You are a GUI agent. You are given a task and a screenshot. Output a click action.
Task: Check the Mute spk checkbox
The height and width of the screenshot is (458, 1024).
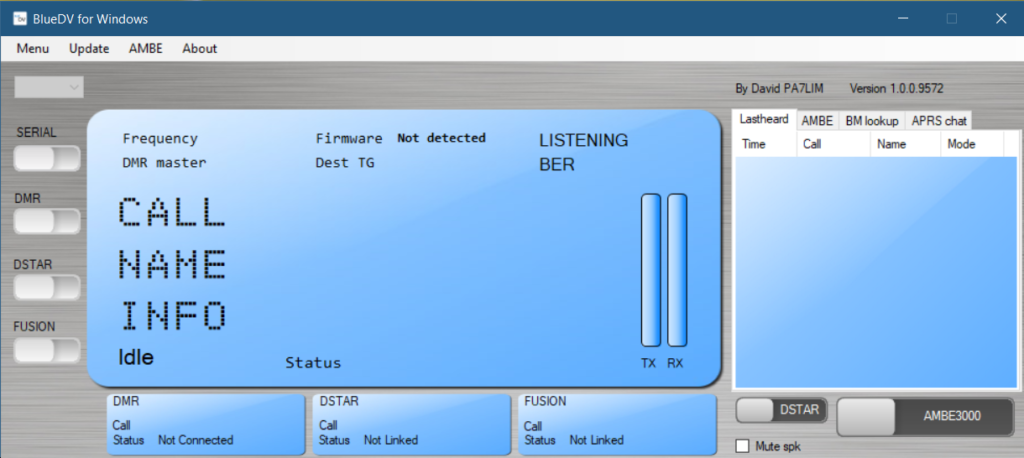tap(743, 446)
